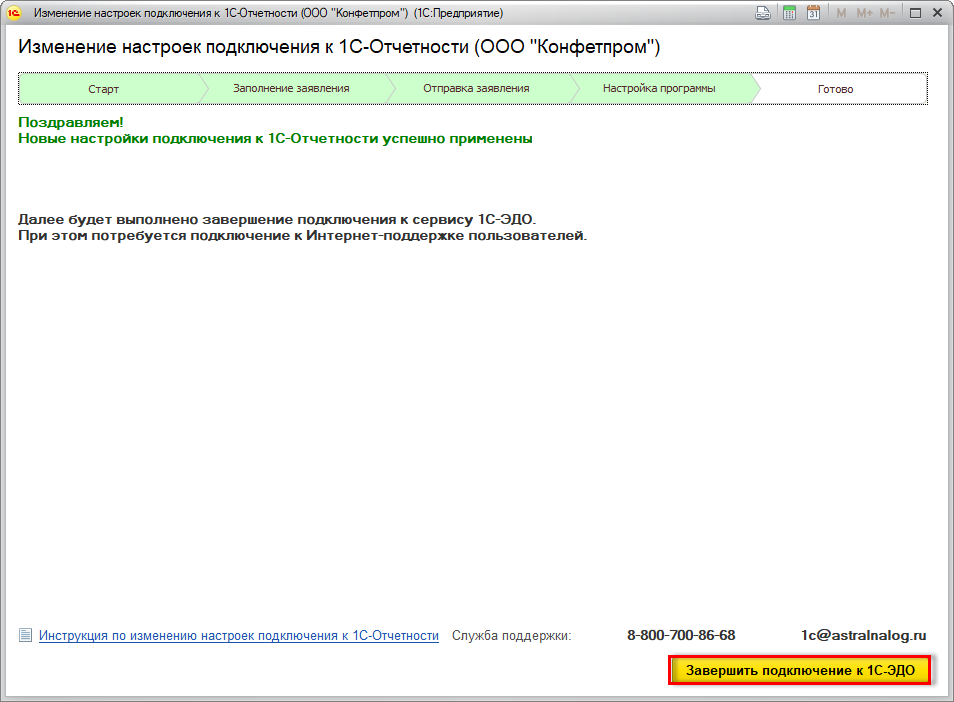This screenshot has width=954, height=702.
Task: Click the 1C application logo icon
Action: coord(14,13)
